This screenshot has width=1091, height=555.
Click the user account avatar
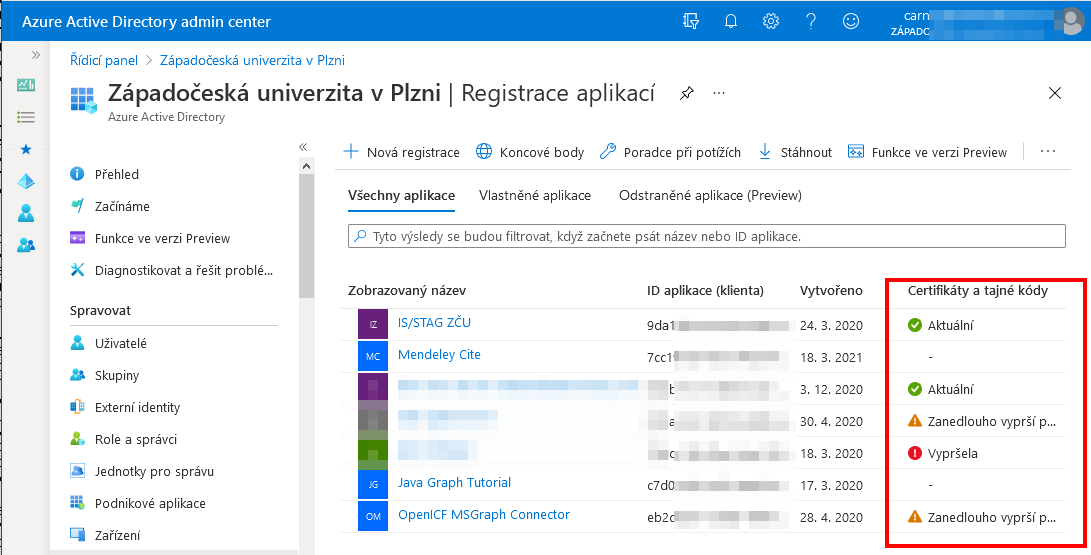1069,22
